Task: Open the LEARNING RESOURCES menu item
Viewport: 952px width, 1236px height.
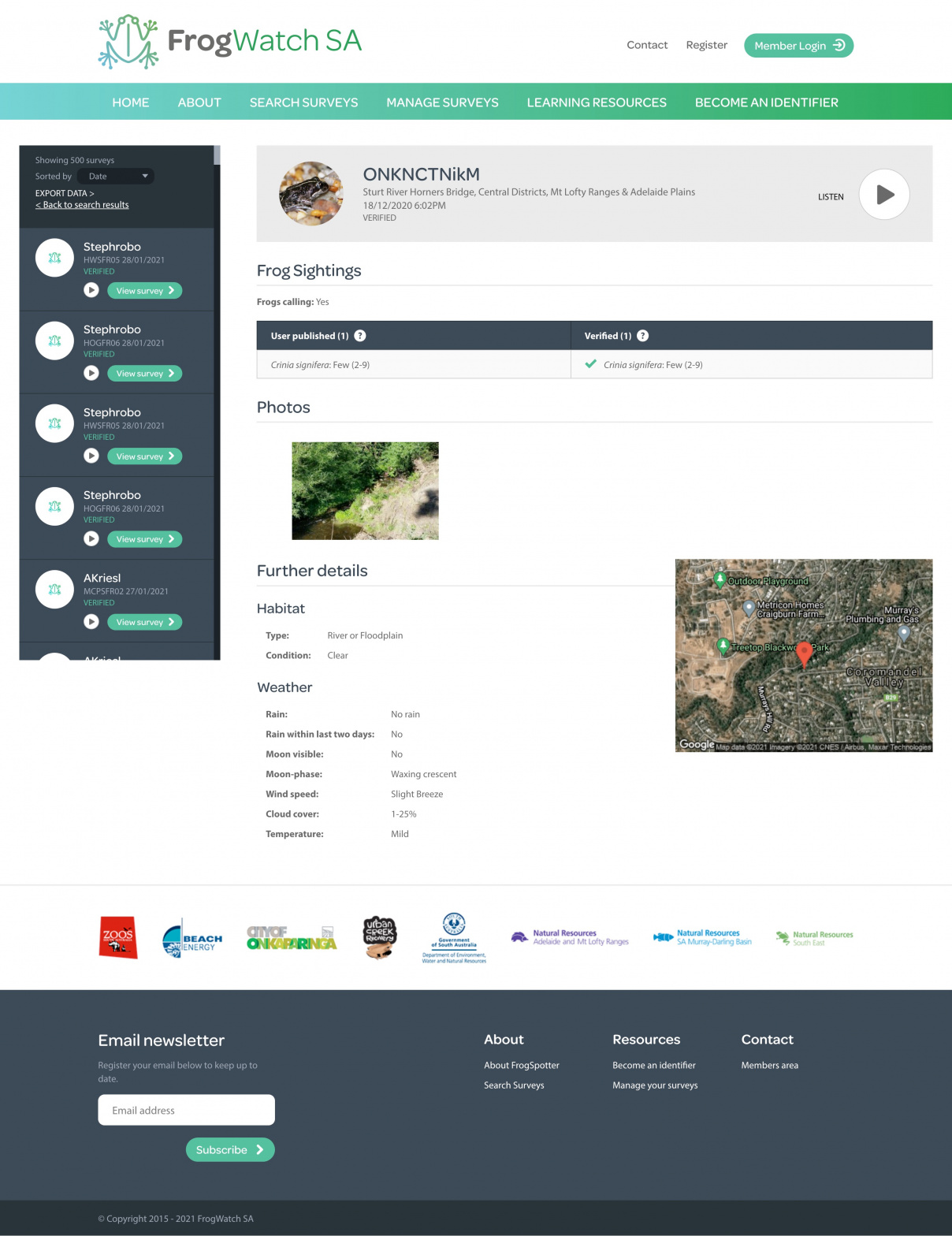Action: coord(597,102)
